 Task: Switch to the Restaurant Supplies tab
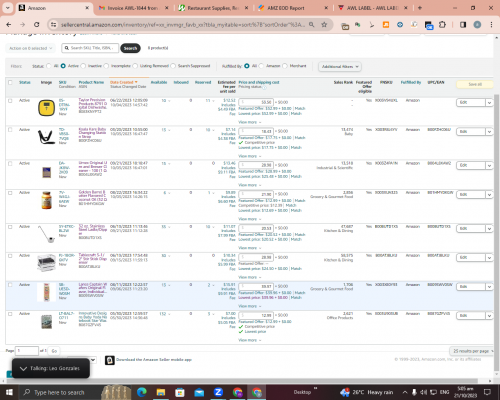213,8
